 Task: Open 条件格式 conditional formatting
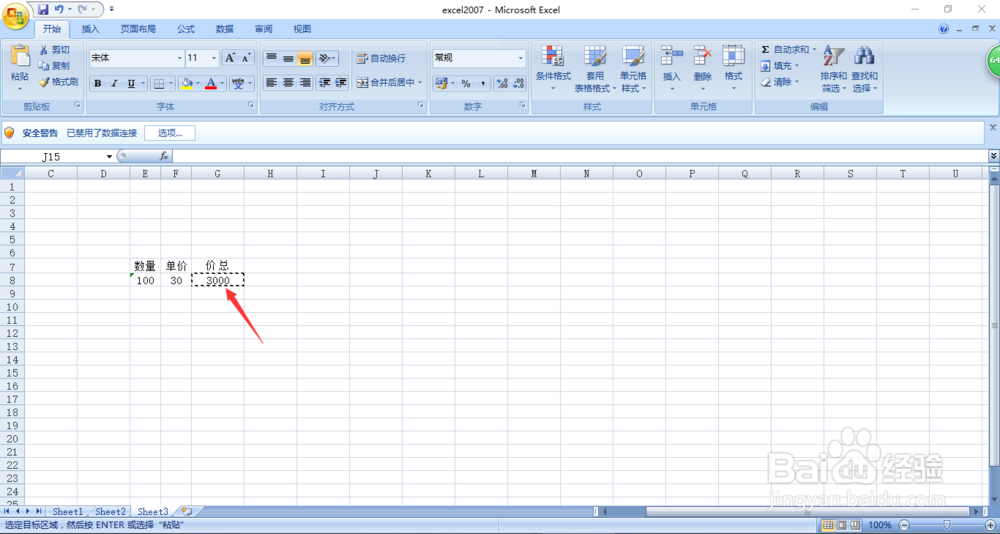[553, 68]
